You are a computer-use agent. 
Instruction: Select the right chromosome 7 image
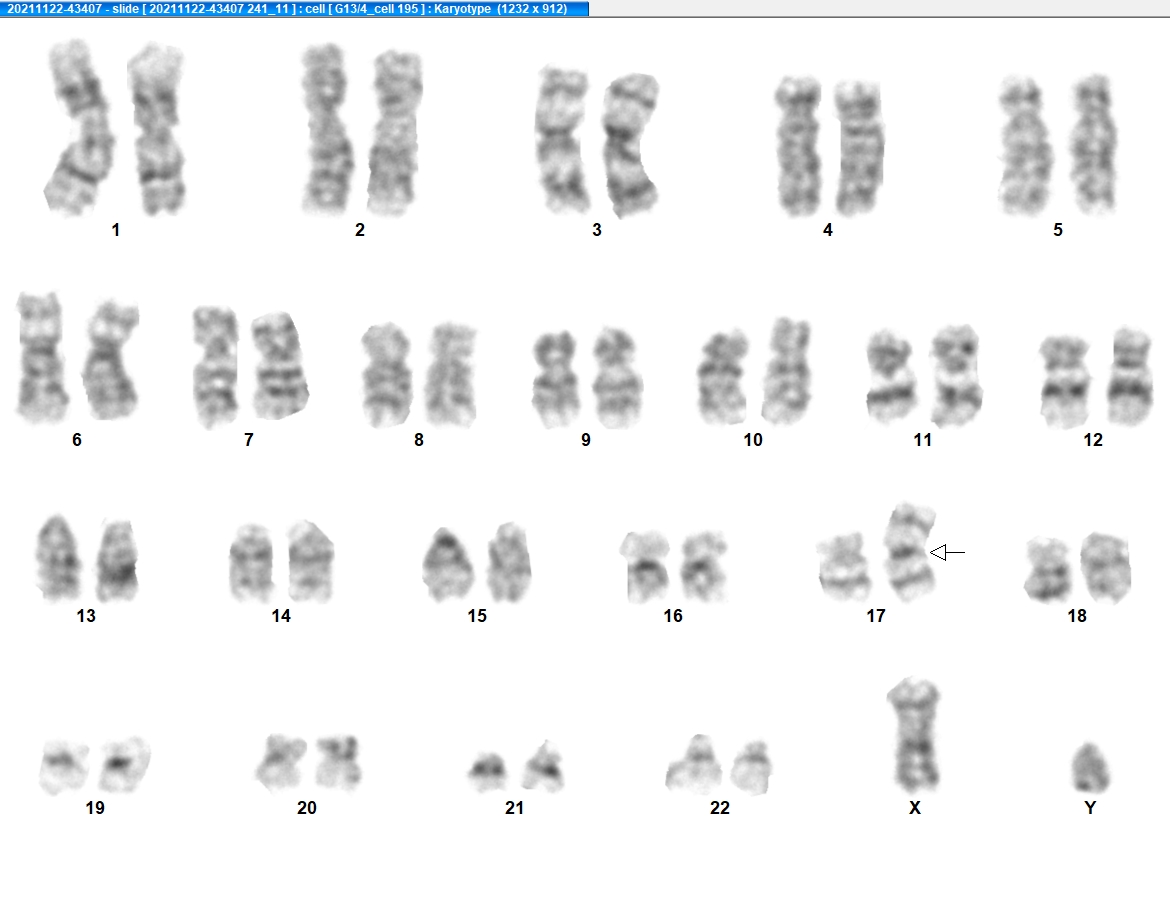coord(279,366)
